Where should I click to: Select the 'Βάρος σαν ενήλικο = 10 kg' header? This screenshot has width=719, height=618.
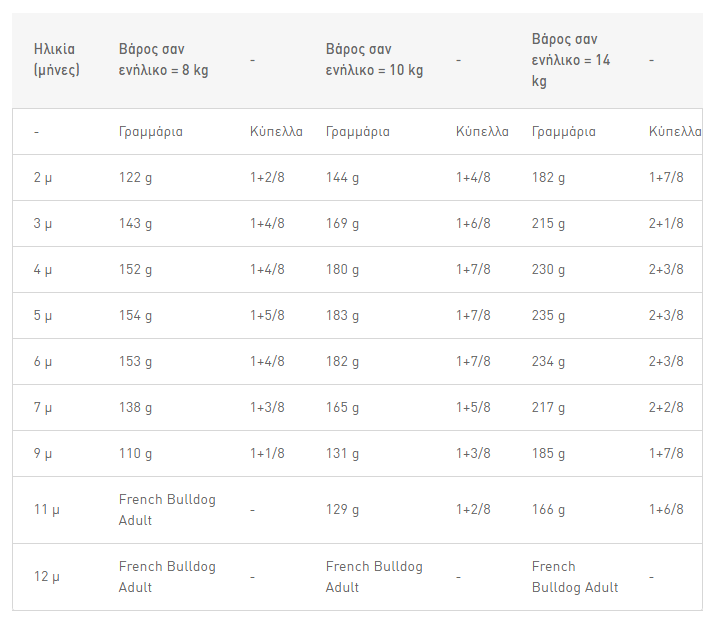[374, 60]
